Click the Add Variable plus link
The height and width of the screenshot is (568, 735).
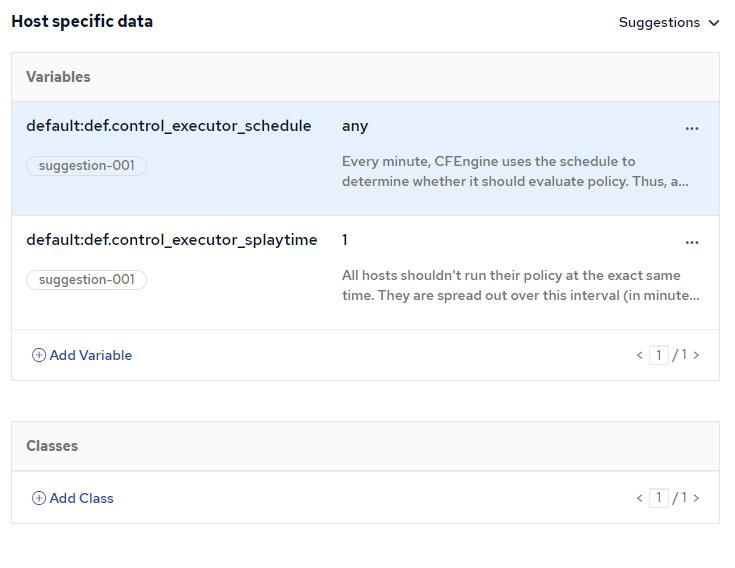82,355
